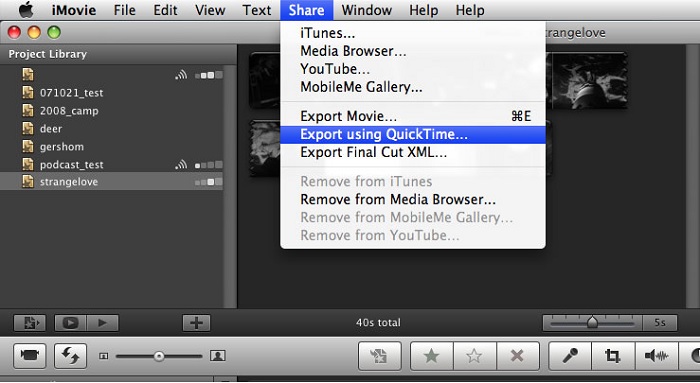
Task: Open the camera import window
Action: (29, 356)
